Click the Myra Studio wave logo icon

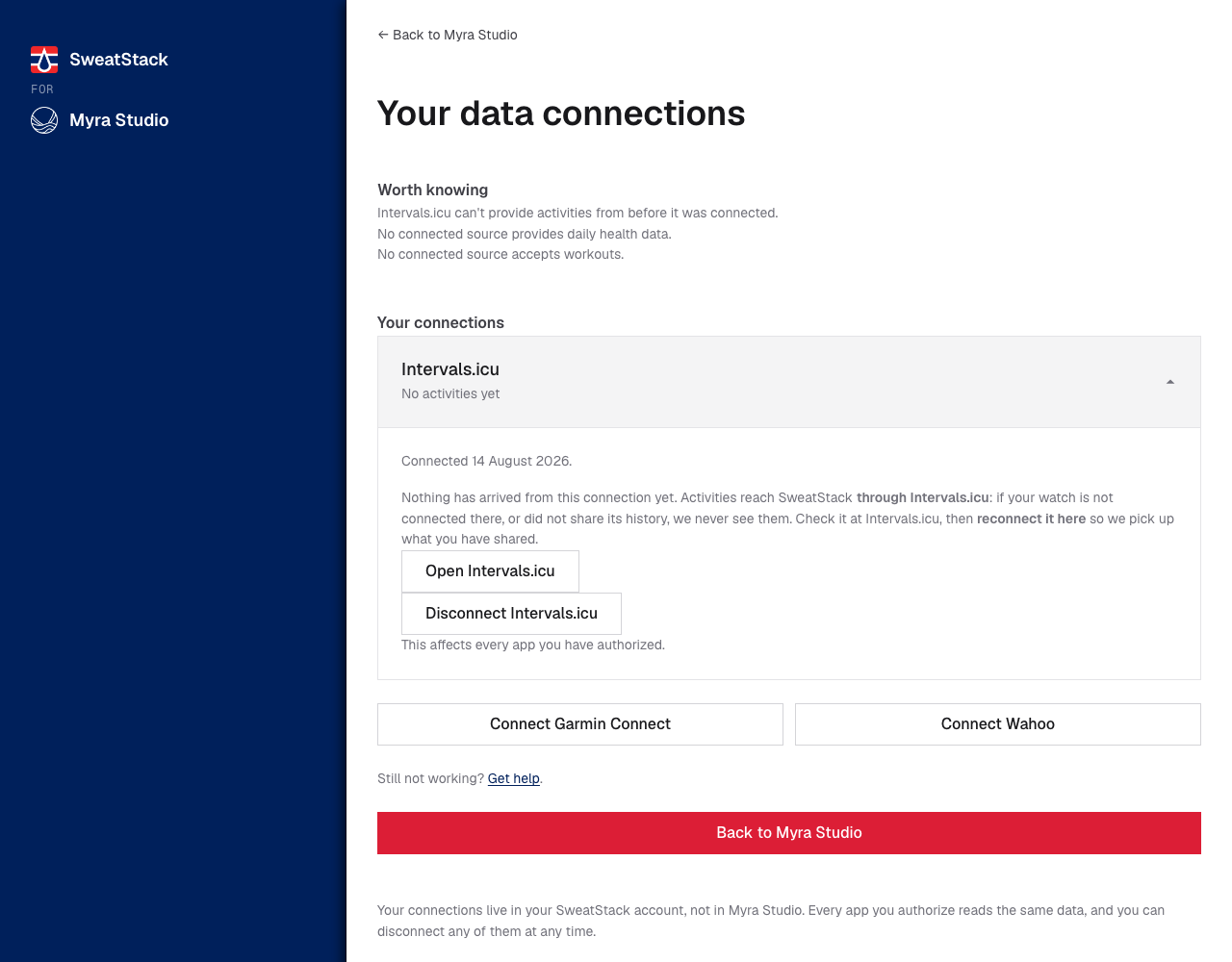click(44, 120)
